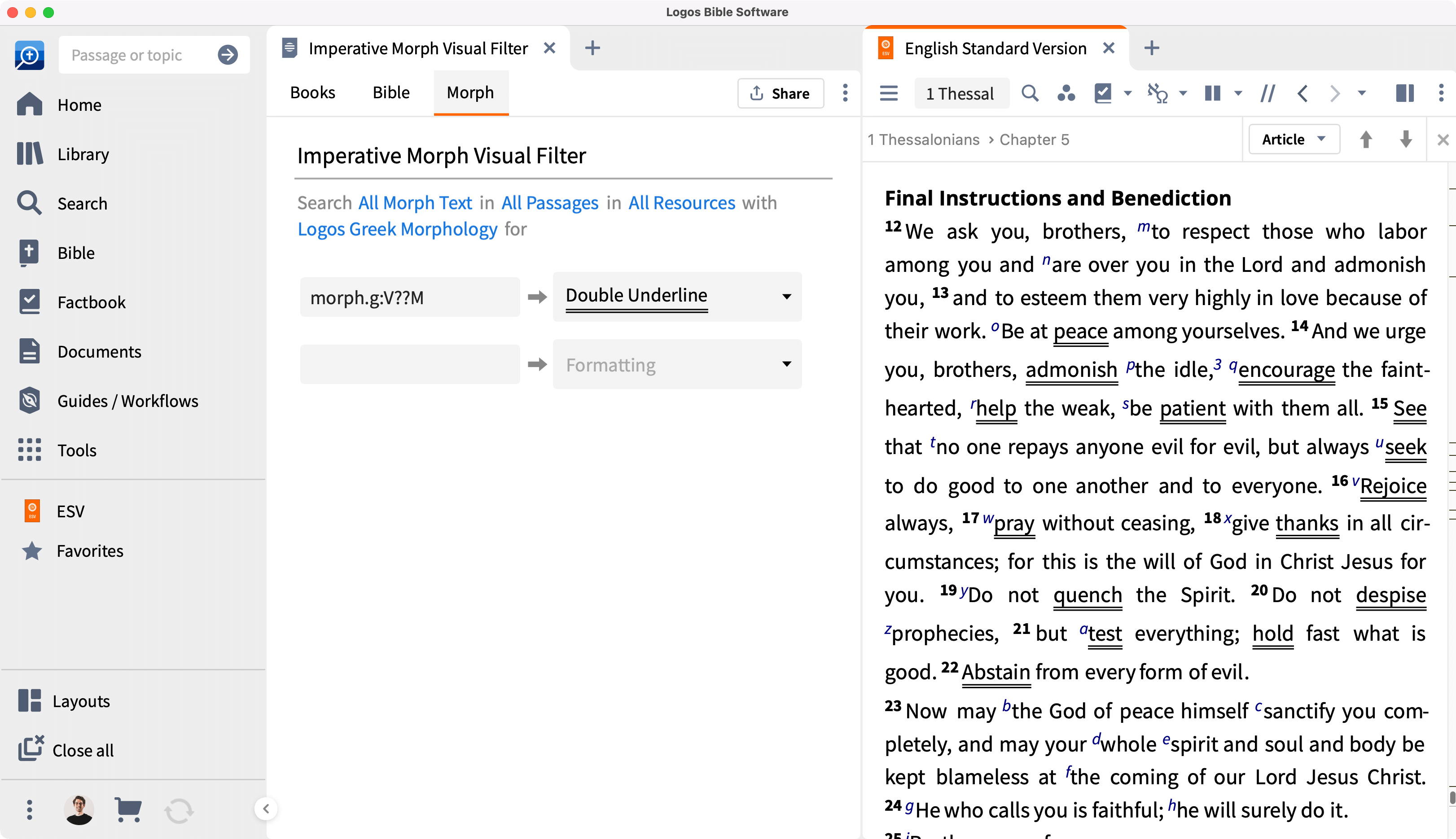Viewport: 1456px width, 839px height.
Task: Expand the link set dropdown arrow
Action: click(x=1183, y=93)
